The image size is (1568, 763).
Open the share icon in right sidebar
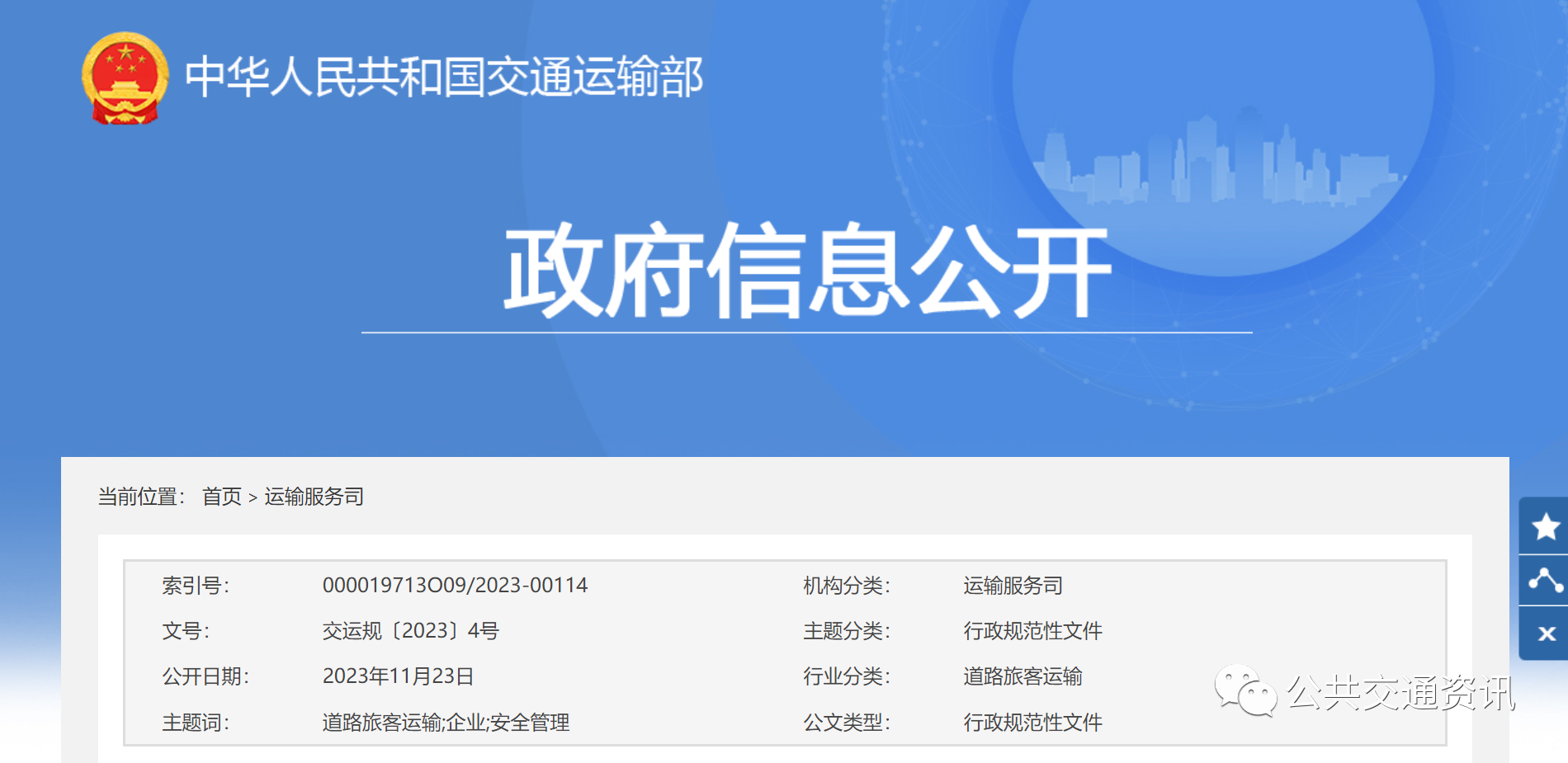tap(1545, 581)
